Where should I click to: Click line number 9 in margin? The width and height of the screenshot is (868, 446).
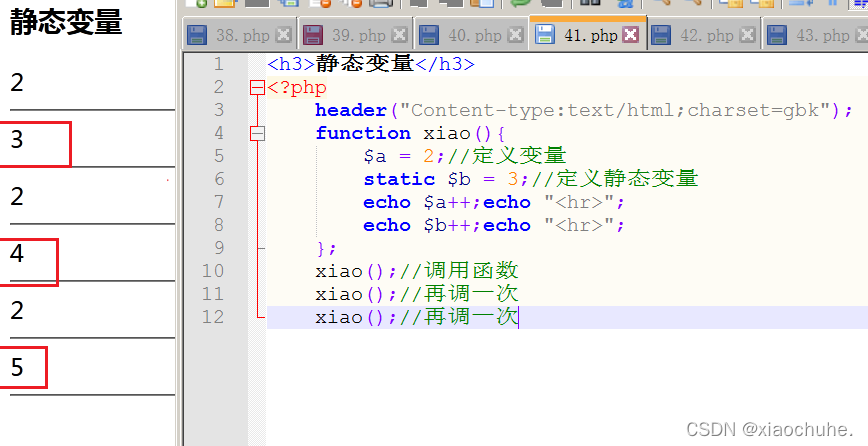point(219,248)
